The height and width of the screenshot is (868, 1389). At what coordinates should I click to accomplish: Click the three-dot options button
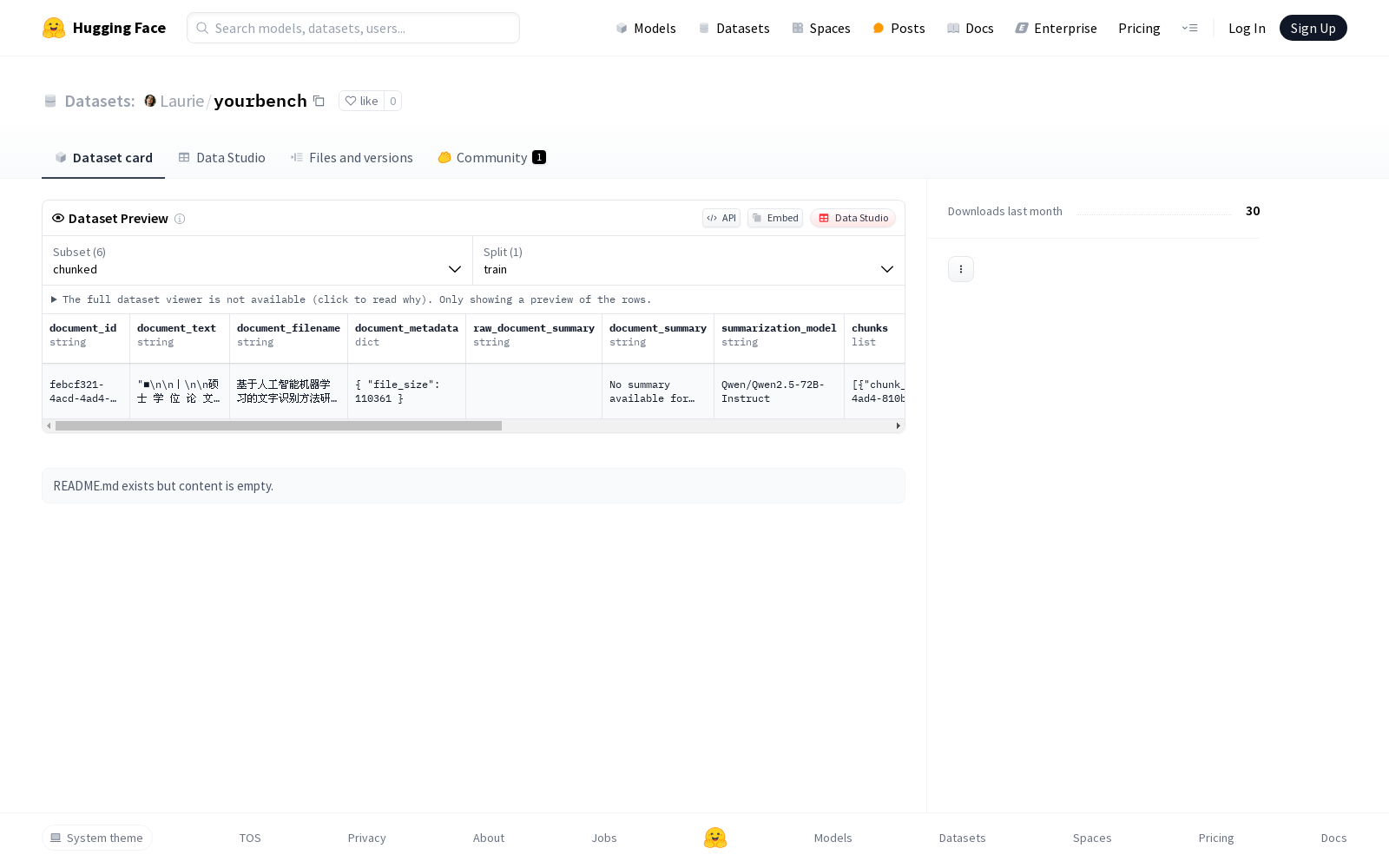point(961,269)
